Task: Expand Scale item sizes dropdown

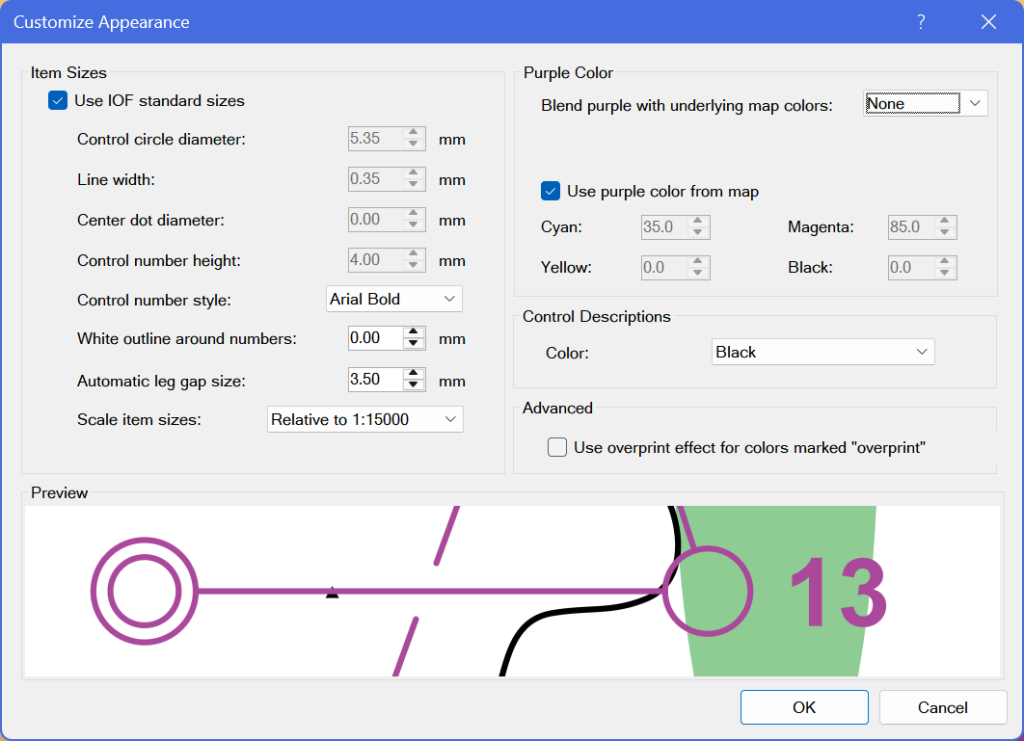Action: click(365, 419)
